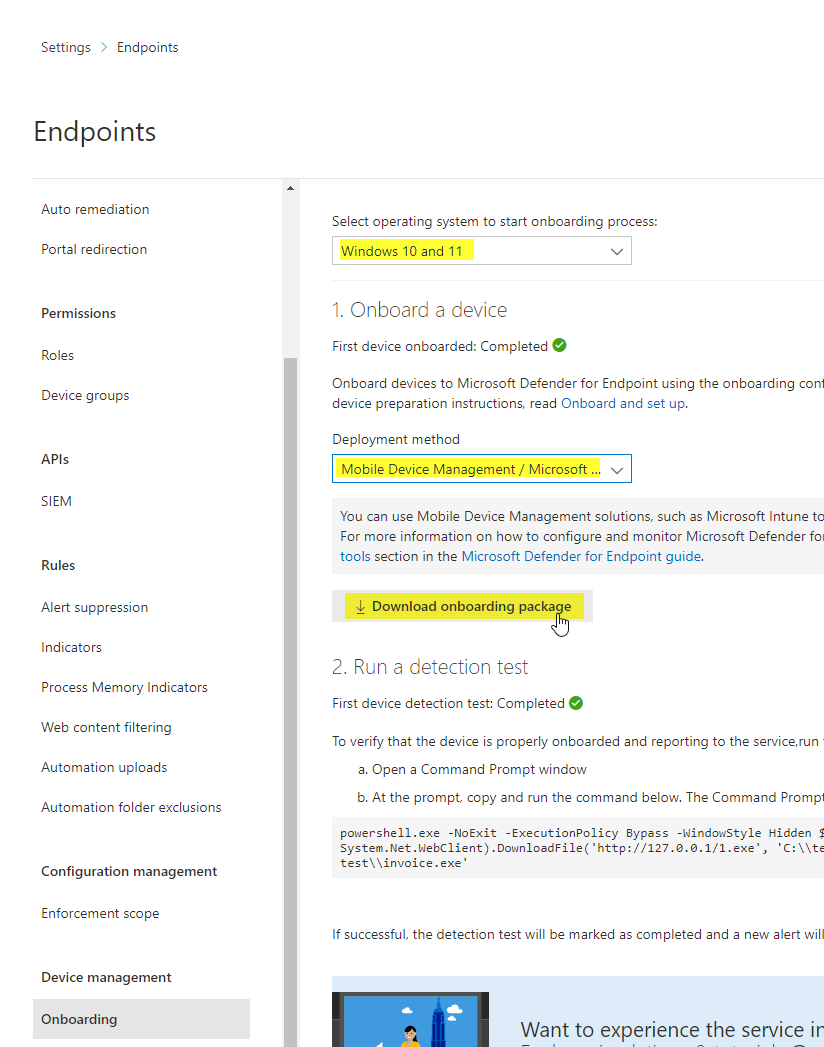The image size is (824, 1047).
Task: Click the Completed checkmark for detection test
Action: (x=575, y=703)
